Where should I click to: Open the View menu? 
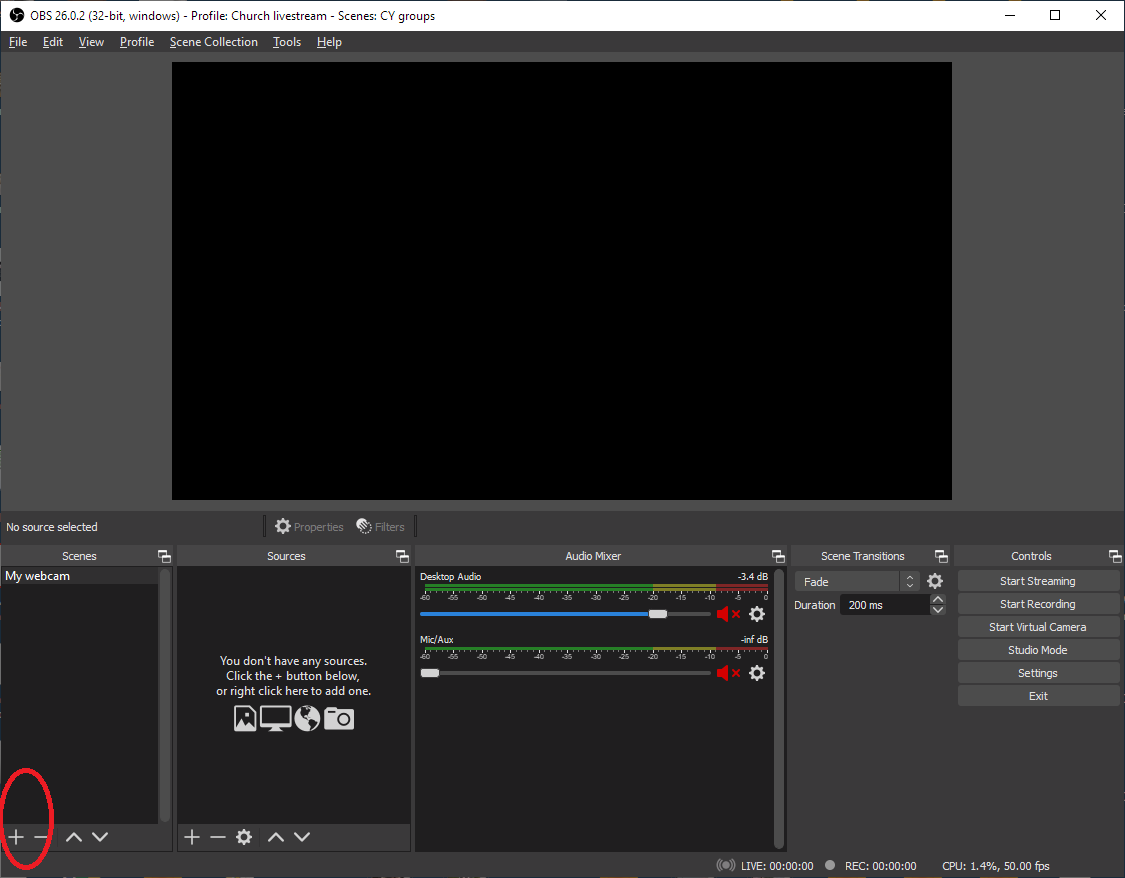[91, 42]
